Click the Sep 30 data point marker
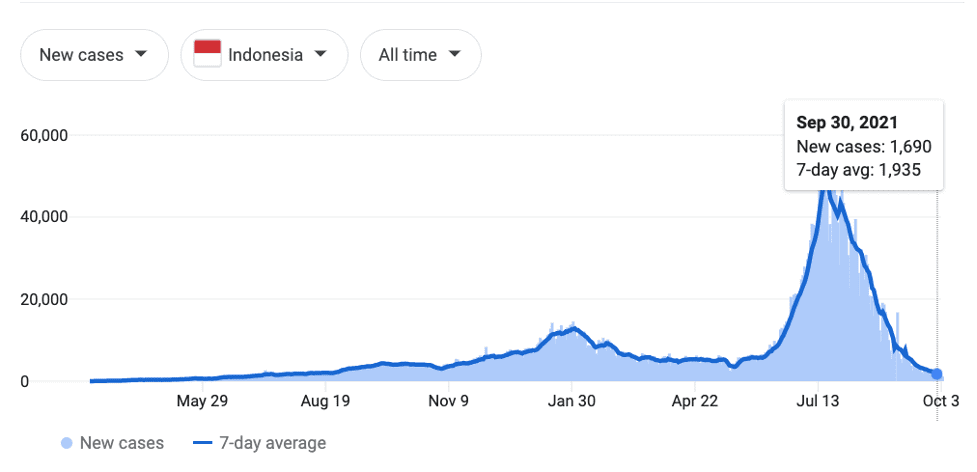This screenshot has width=977, height=472. 936,374
